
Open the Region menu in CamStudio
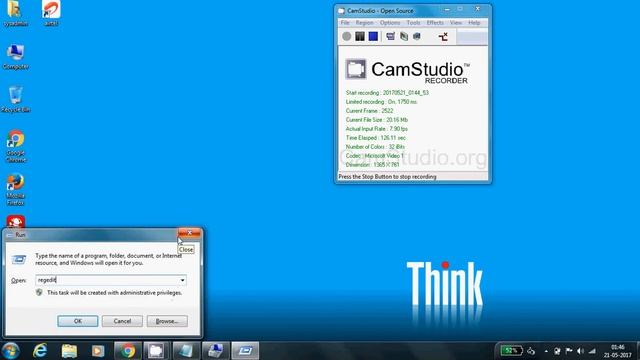[x=364, y=23]
